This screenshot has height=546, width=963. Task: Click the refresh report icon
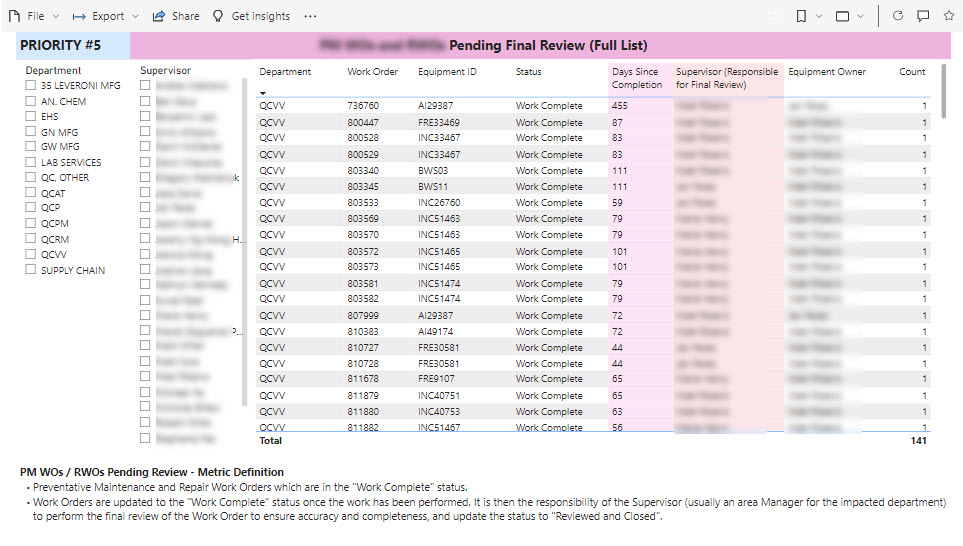click(x=897, y=16)
